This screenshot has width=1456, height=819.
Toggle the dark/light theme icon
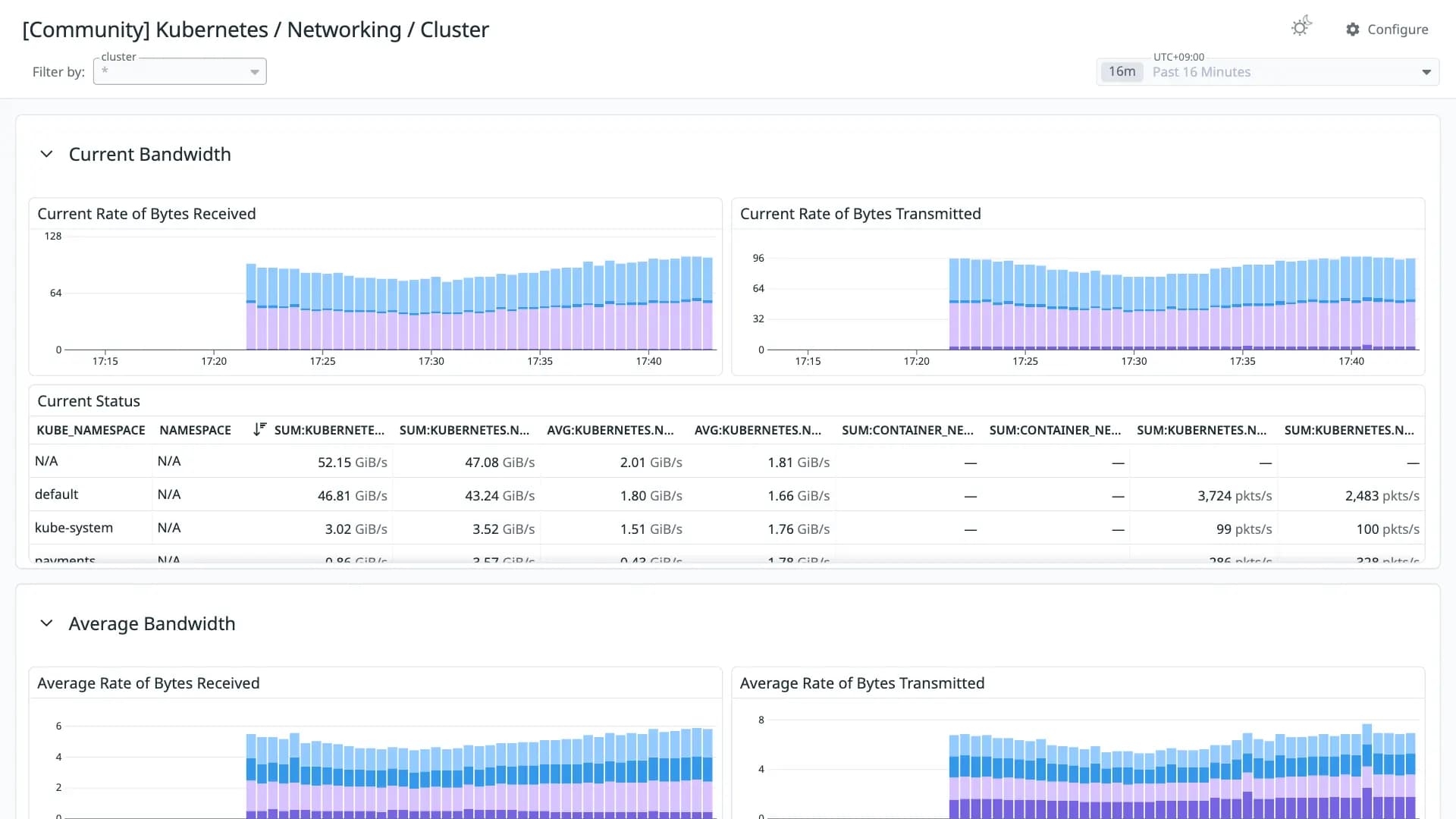(1301, 27)
